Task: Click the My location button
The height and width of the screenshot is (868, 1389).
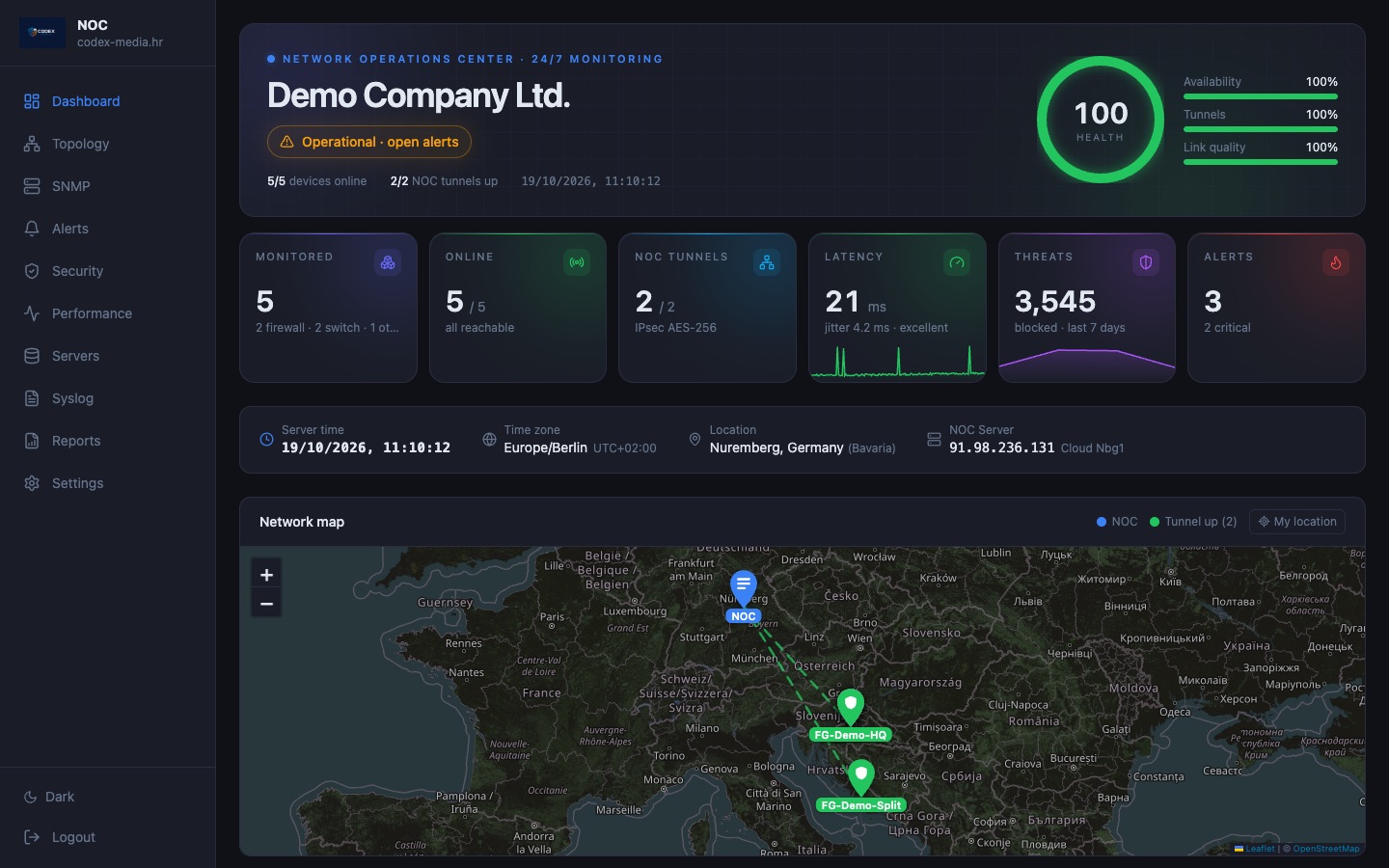Action: point(1297,522)
